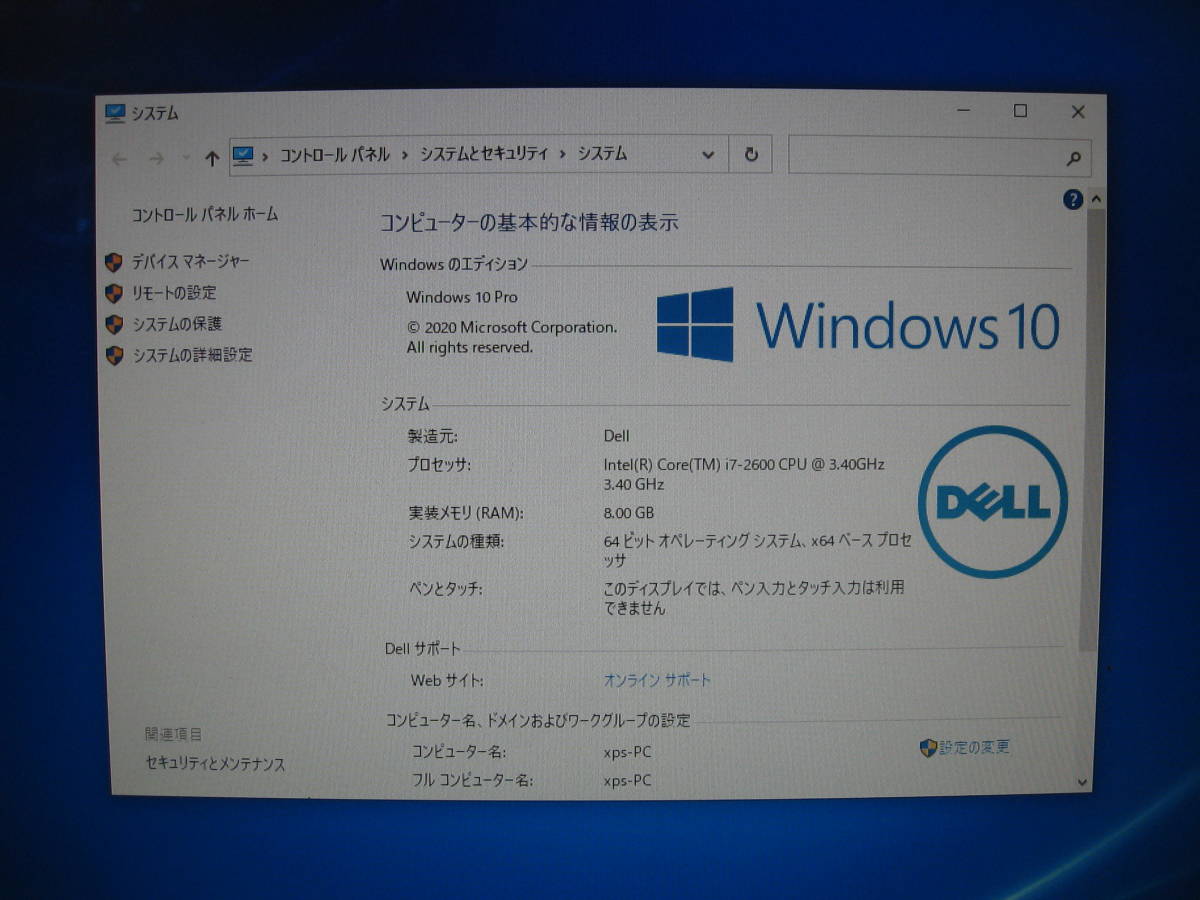This screenshot has width=1200, height=900.
Task: Select the Intel Core i7-2600 processor text
Action: coord(744,474)
